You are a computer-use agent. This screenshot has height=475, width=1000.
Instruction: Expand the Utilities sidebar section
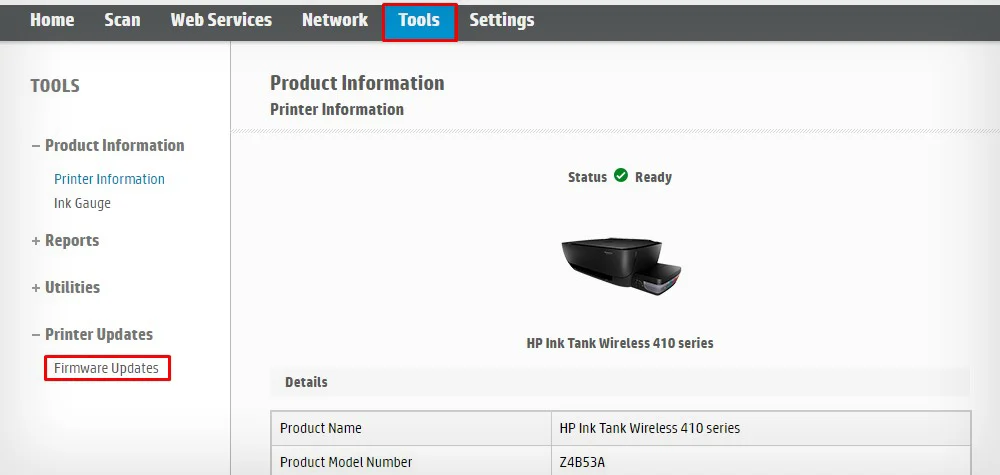[66, 287]
